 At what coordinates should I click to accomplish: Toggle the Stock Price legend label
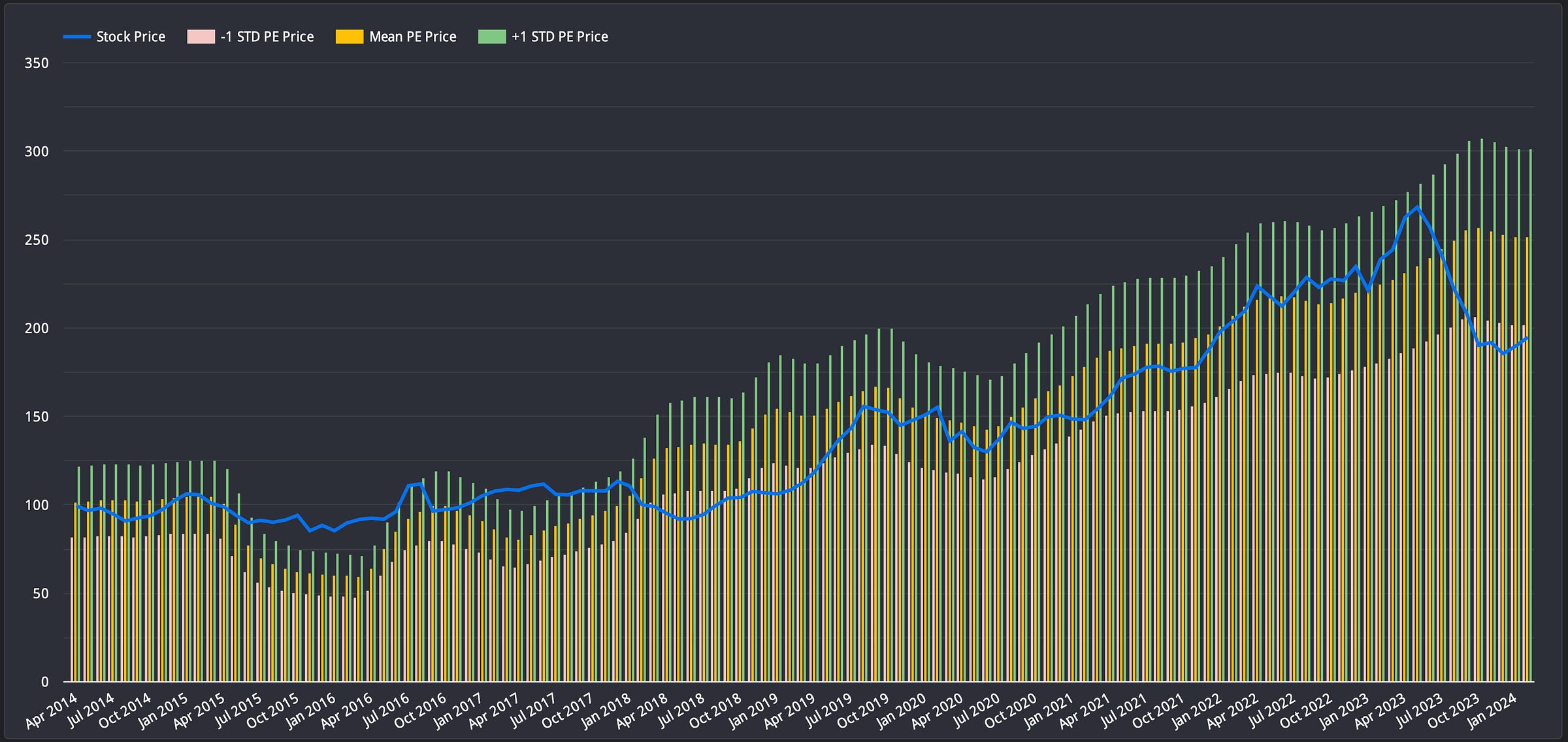[131, 37]
